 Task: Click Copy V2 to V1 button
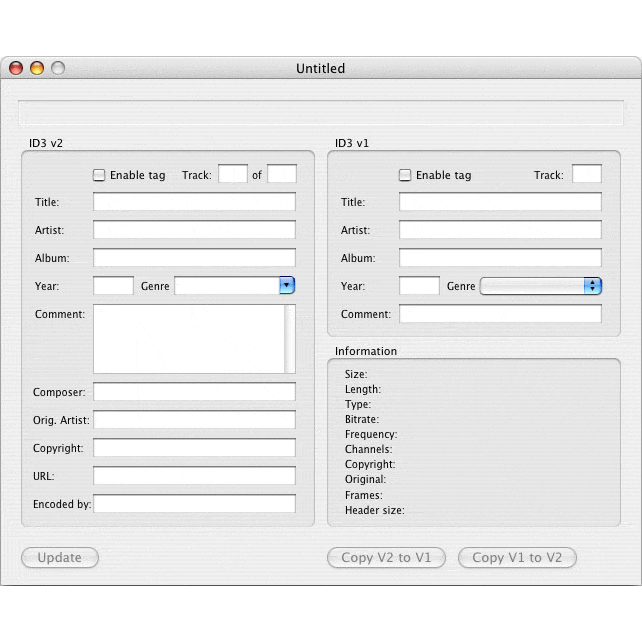386,557
